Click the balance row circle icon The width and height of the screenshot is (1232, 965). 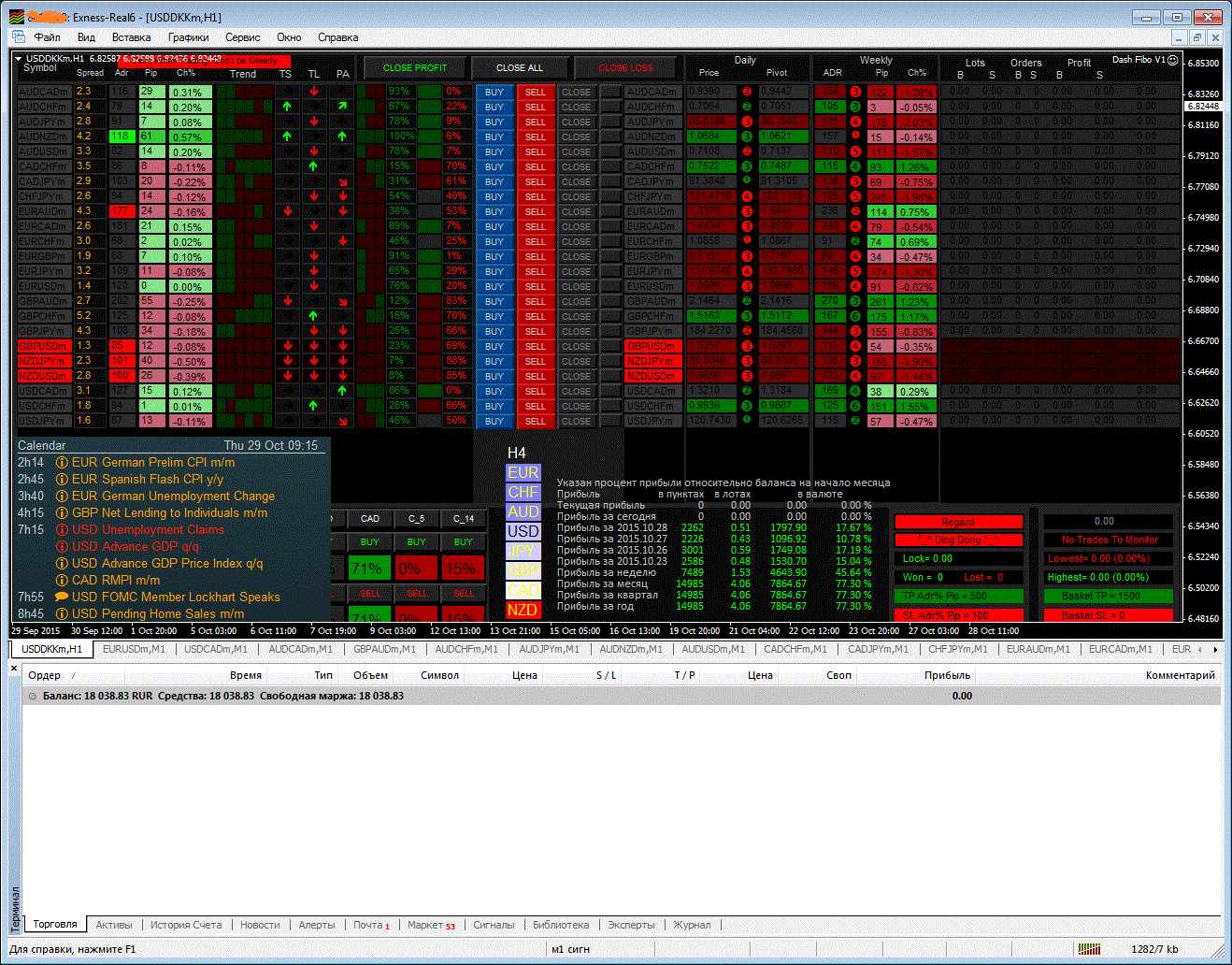click(33, 696)
